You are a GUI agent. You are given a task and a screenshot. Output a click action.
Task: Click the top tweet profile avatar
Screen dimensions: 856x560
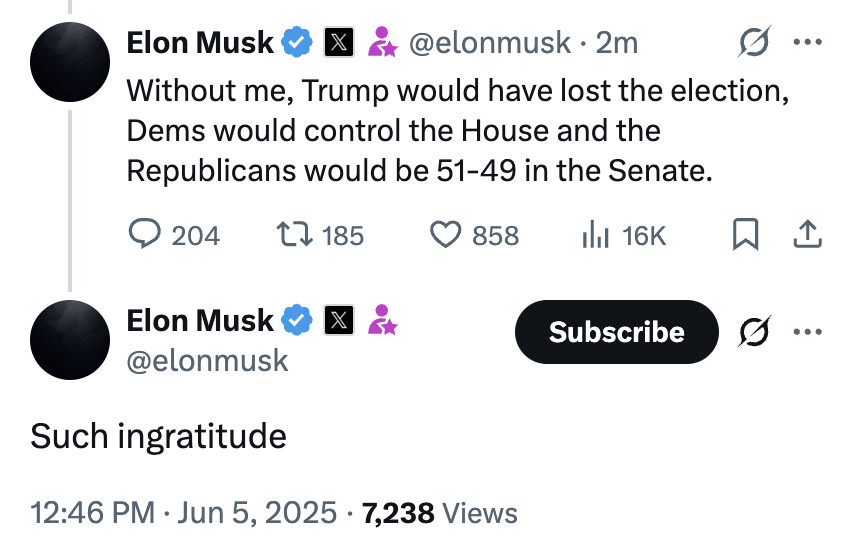coord(70,62)
